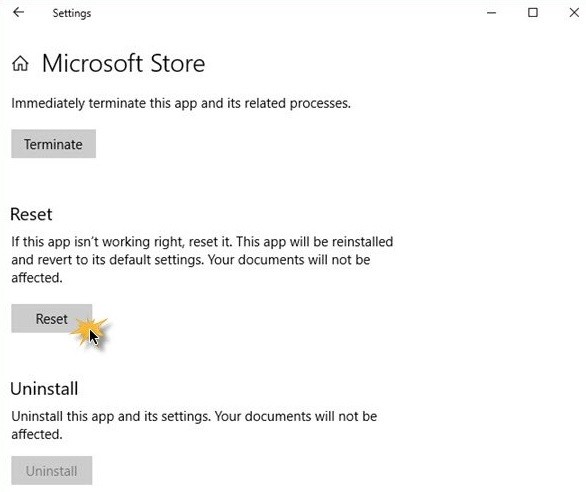586x492 pixels.
Task: Terminate the Microsoft Store app
Action: (53, 144)
